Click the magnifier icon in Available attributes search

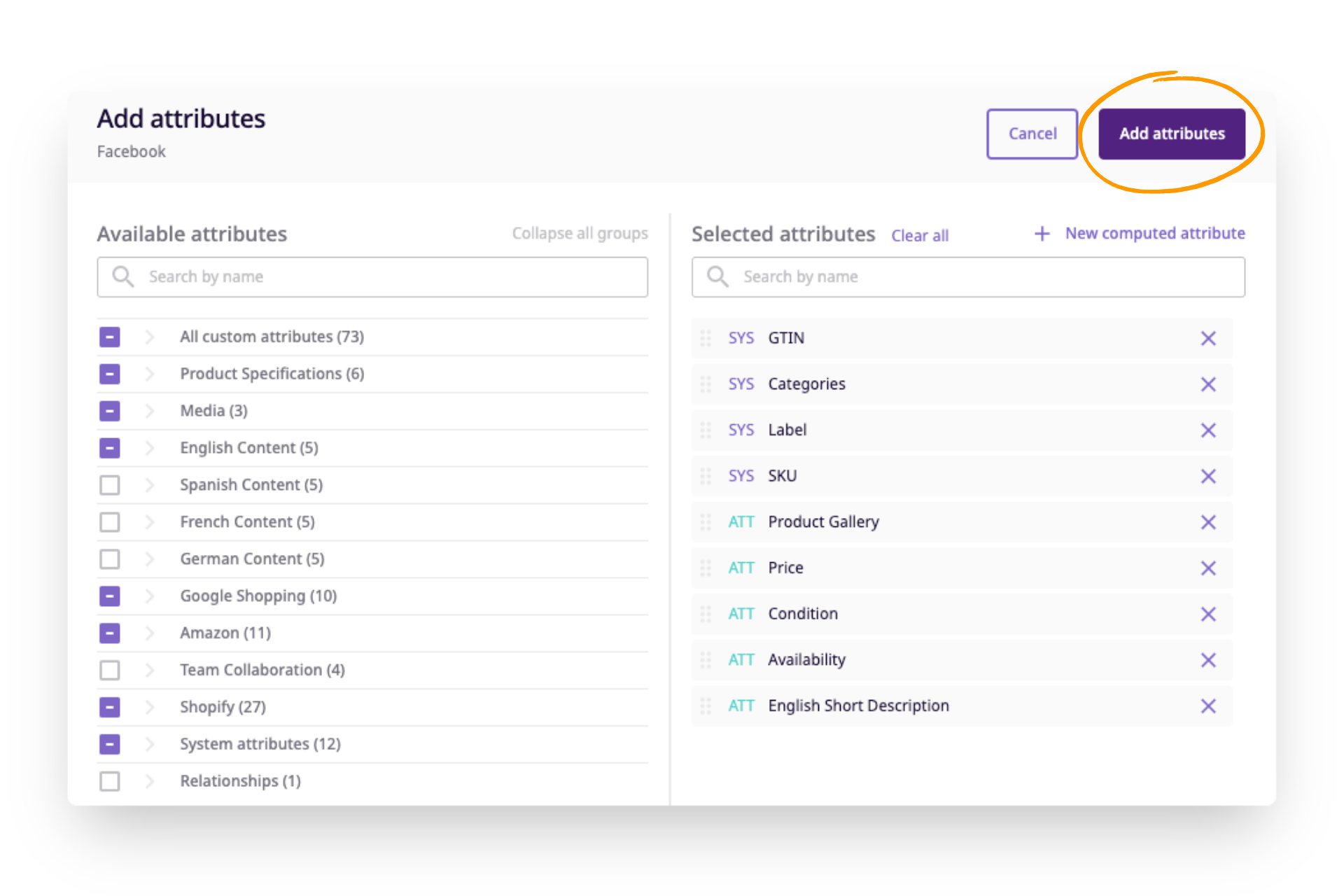[x=122, y=276]
